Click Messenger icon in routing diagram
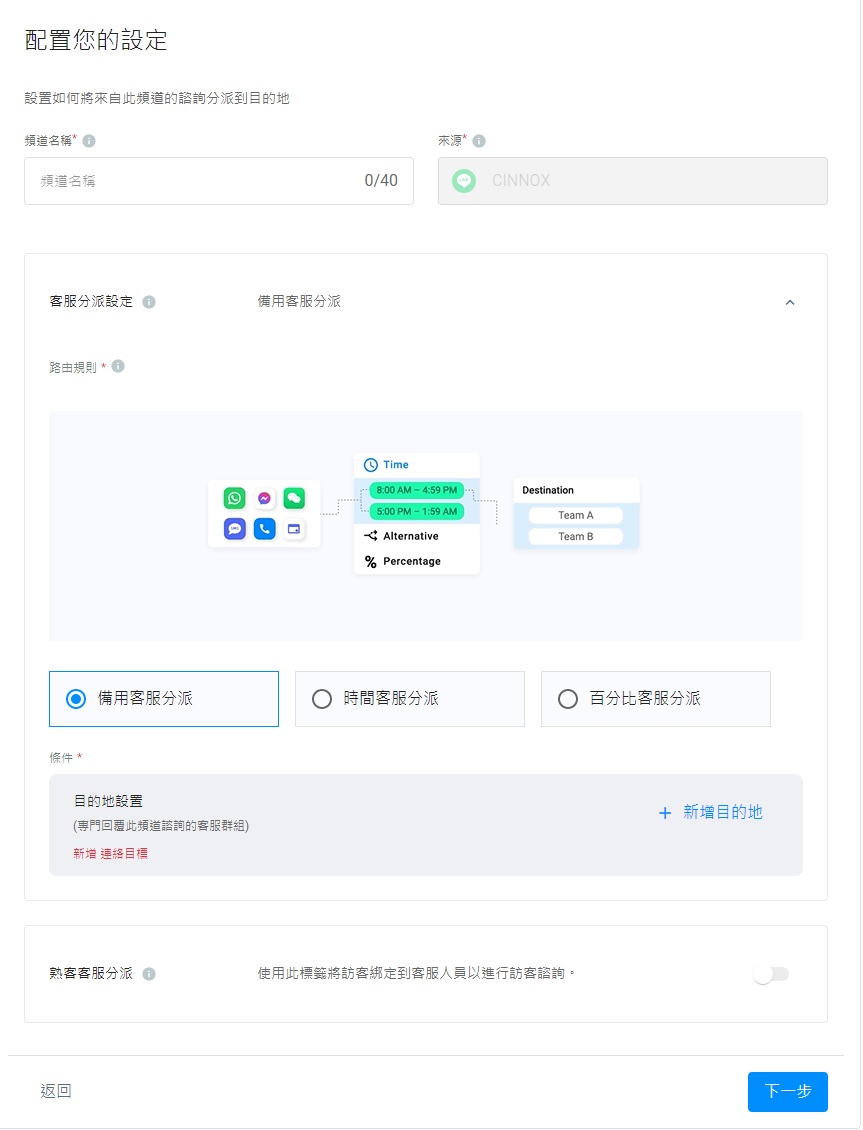 click(x=264, y=498)
